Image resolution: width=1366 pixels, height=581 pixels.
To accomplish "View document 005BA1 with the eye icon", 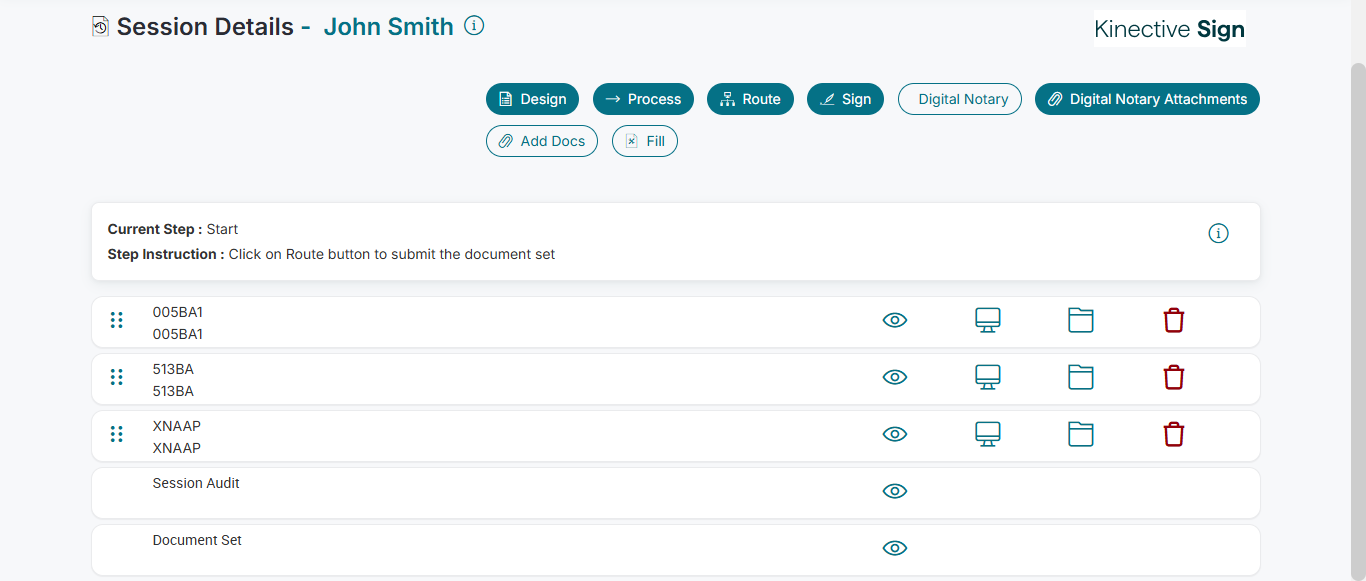I will click(x=895, y=321).
